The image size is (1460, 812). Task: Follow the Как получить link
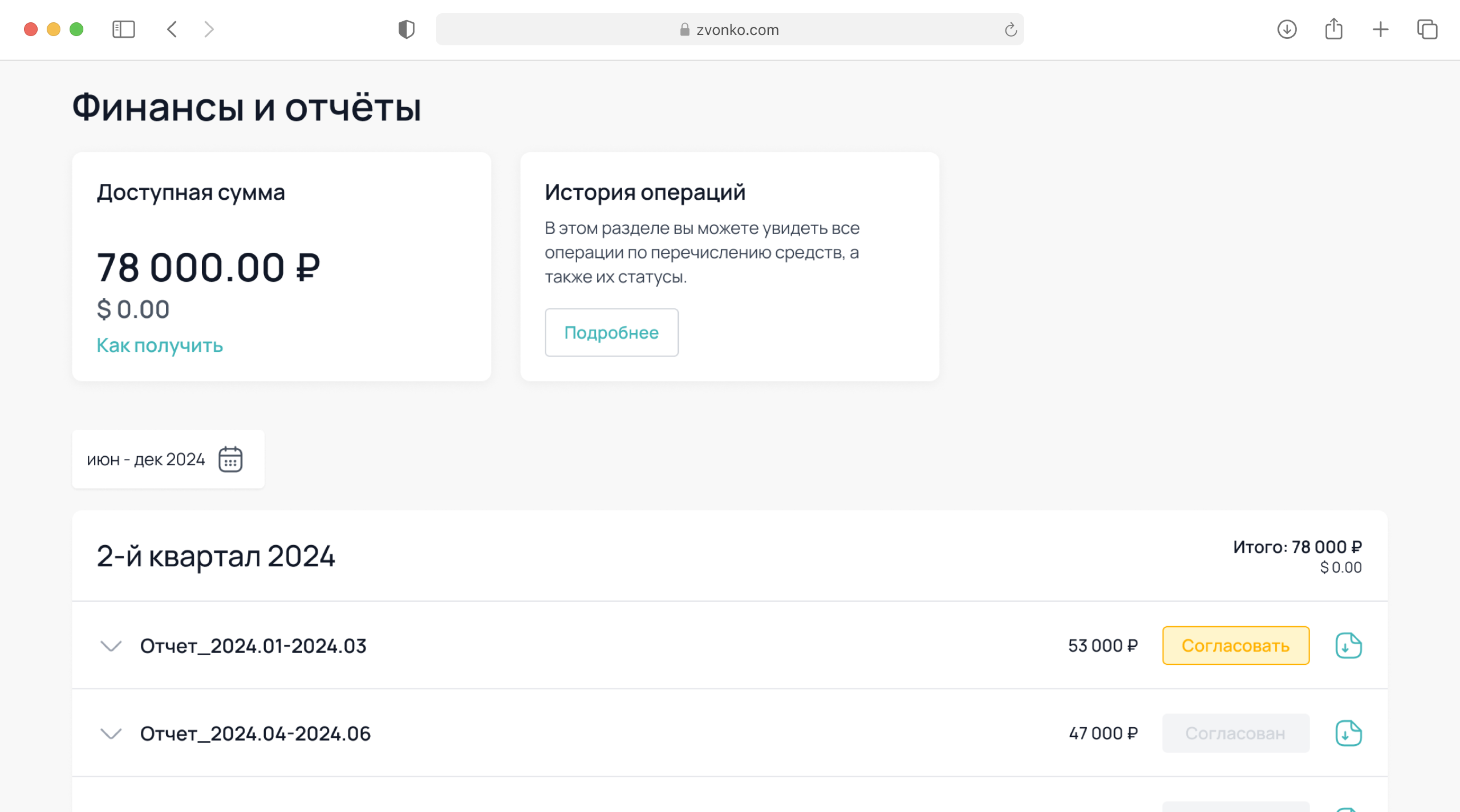(160, 345)
